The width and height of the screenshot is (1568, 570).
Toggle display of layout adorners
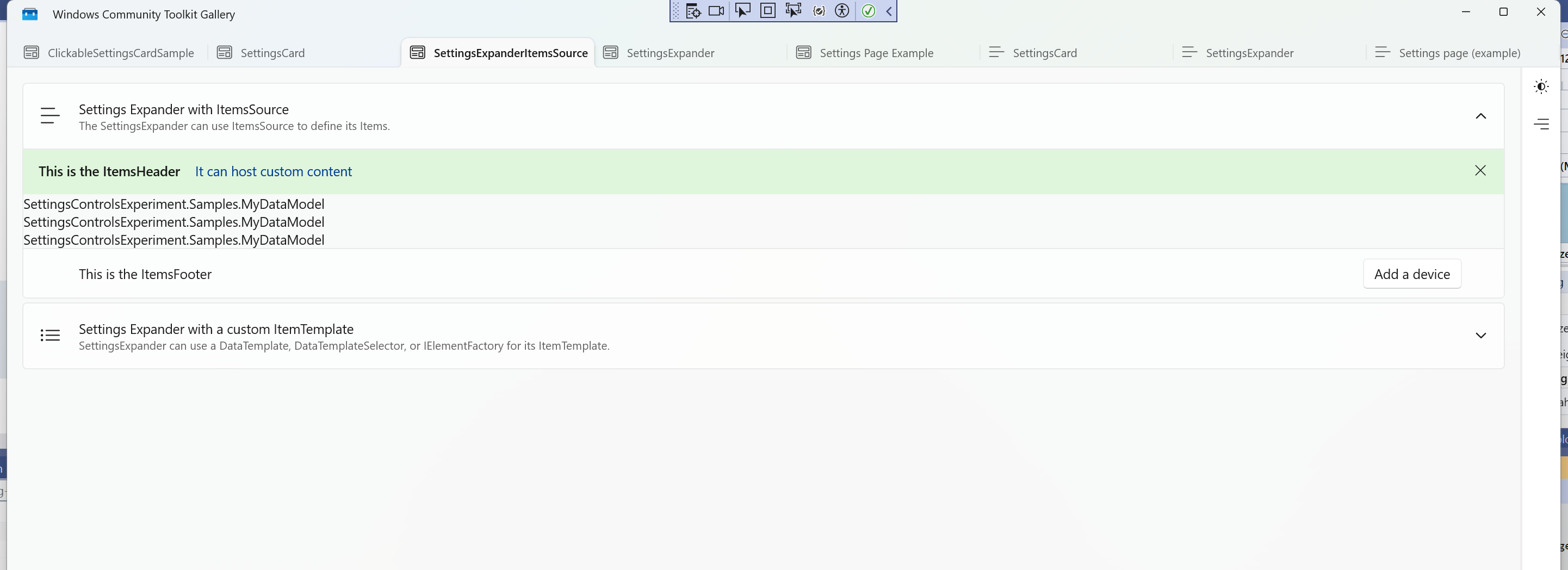[767, 11]
